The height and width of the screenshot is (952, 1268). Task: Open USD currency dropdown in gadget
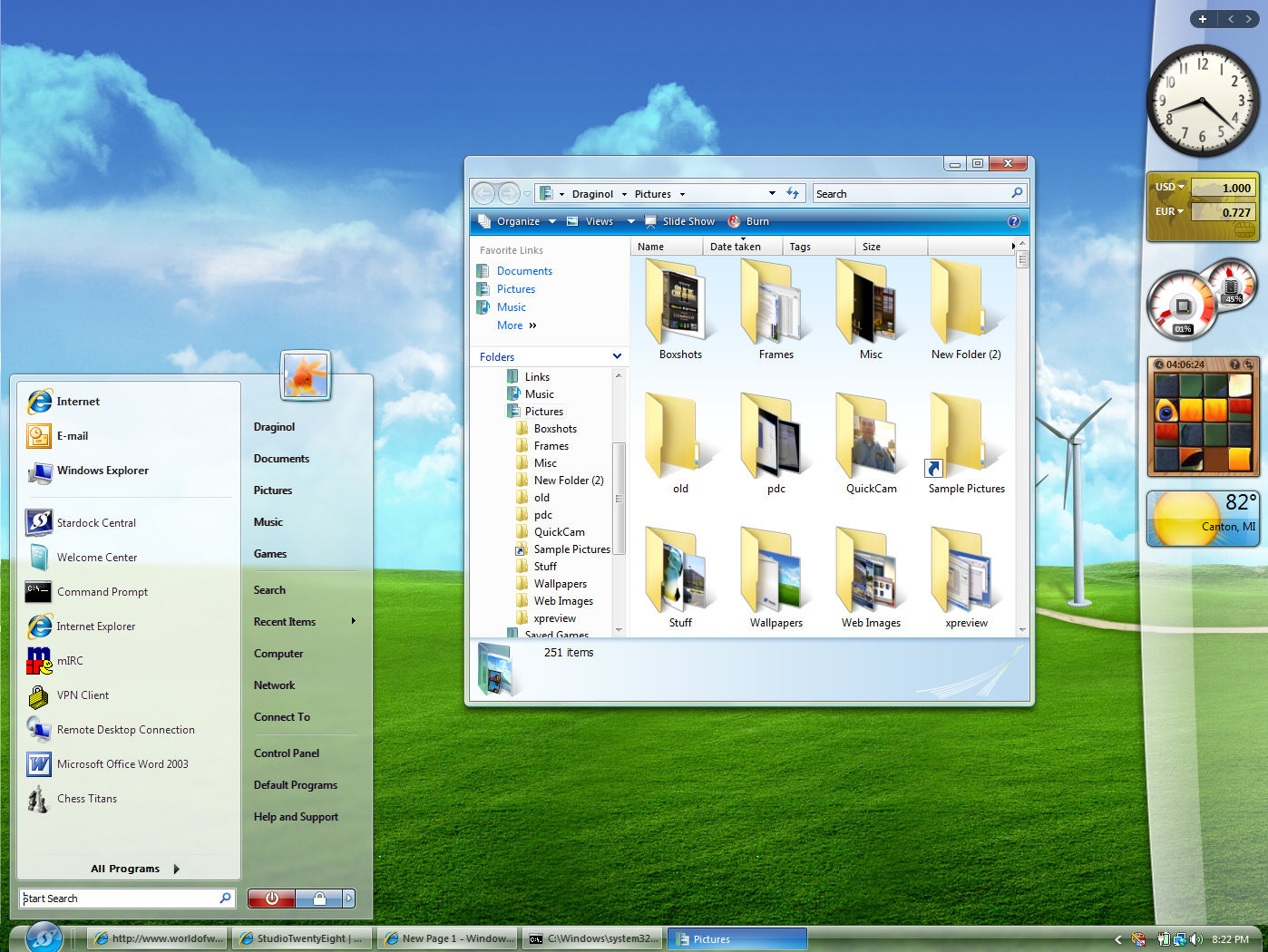(1170, 187)
